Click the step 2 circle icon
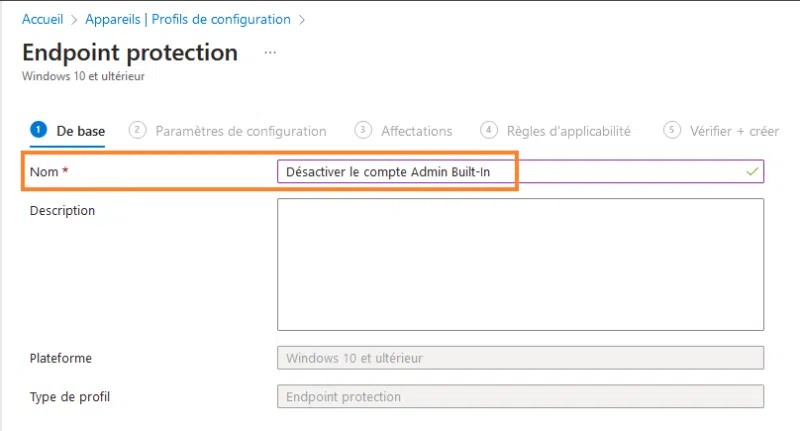Screen dimensions: 800x431 [x=138, y=130]
